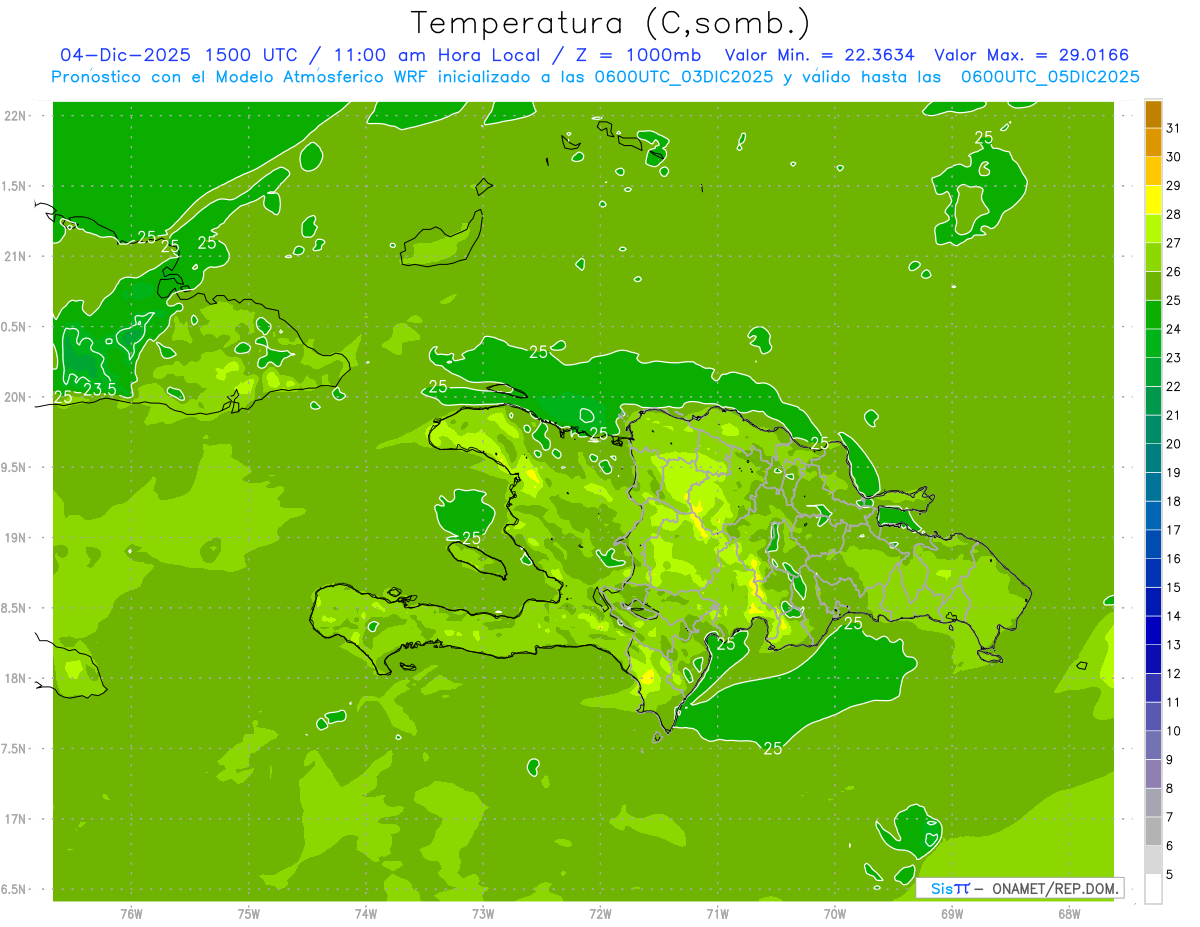This screenshot has width=1200, height=927.
Task: Click the '5' colorbar legend value
Action: point(1170,875)
